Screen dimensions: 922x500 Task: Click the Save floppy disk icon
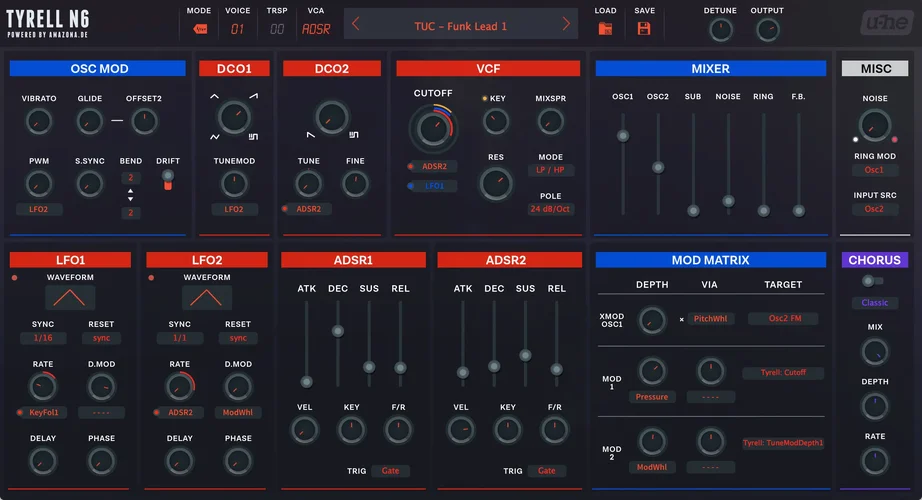(x=644, y=28)
